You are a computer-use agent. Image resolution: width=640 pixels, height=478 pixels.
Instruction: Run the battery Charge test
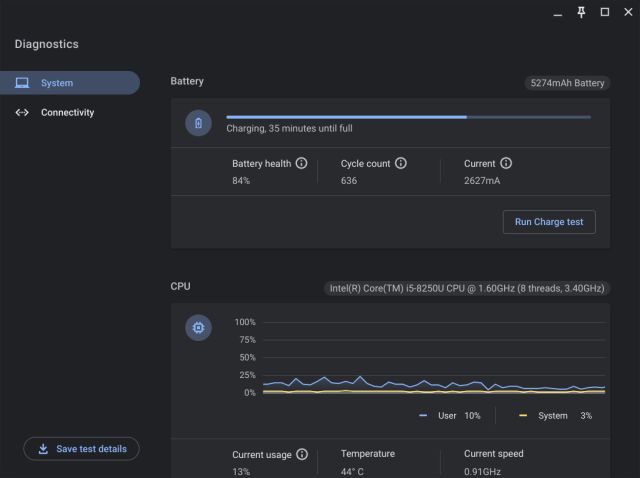548,222
